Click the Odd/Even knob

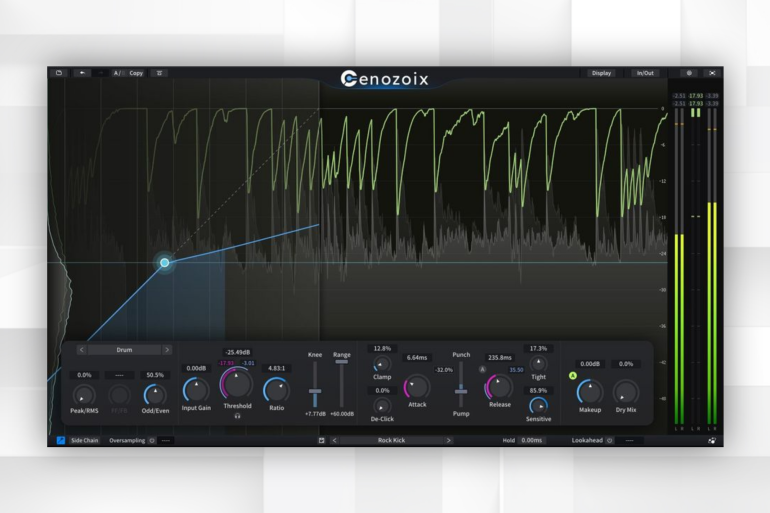[x=155, y=396]
